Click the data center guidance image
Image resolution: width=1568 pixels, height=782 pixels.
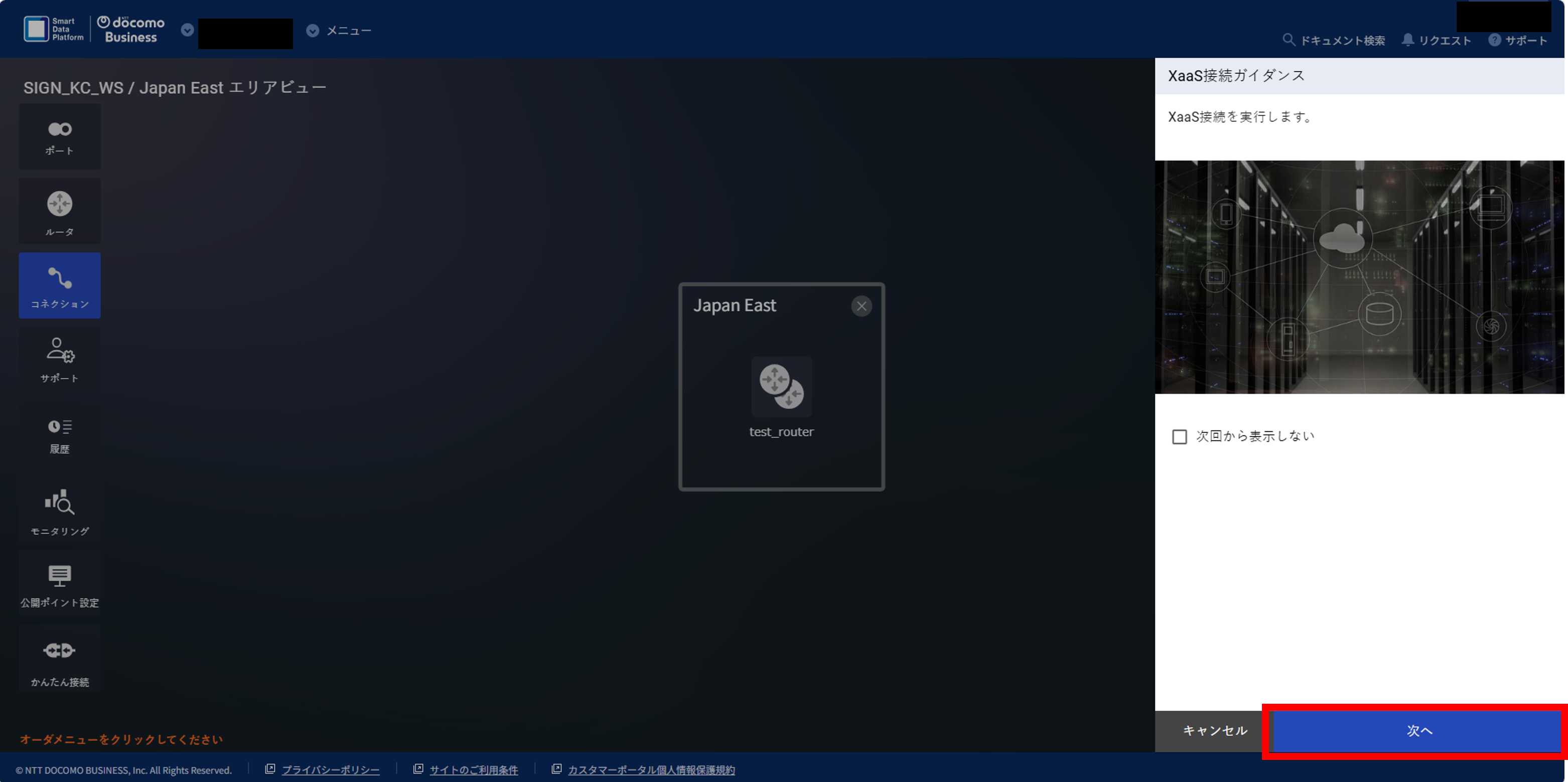1359,277
